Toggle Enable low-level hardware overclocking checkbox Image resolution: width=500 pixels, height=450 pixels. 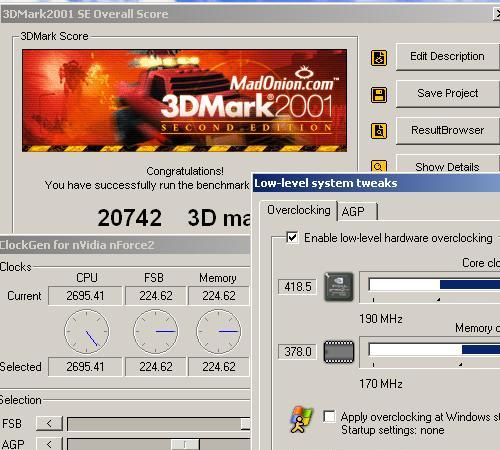click(292, 238)
